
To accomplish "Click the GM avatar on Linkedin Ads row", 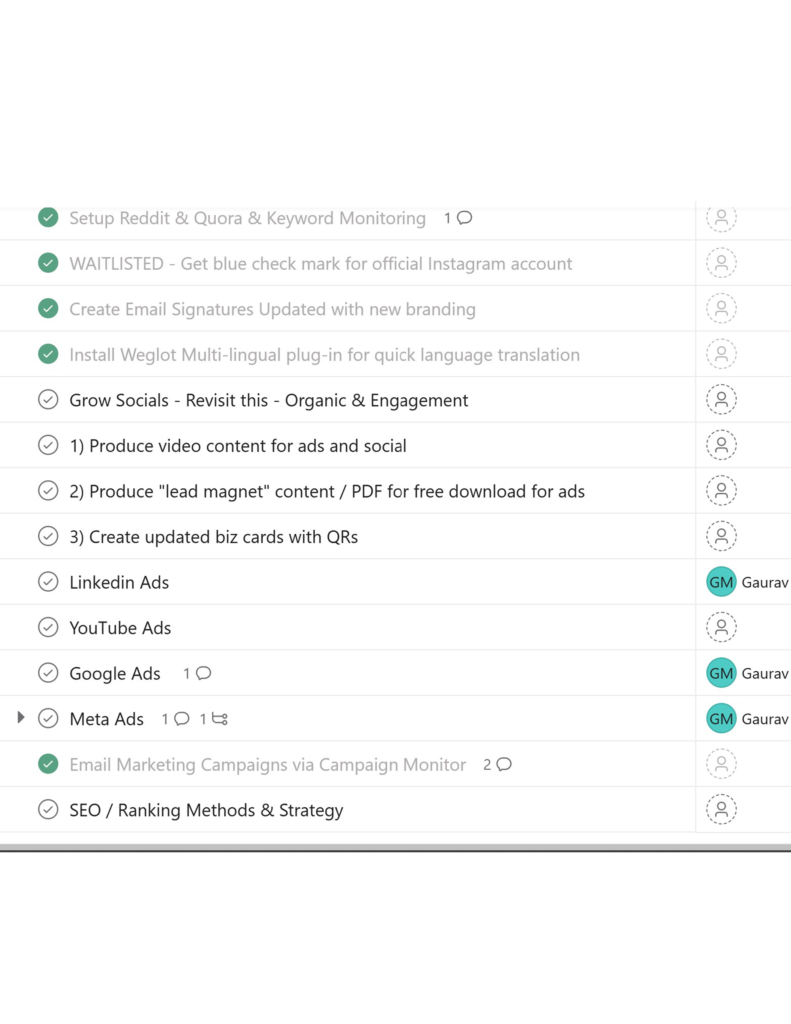I will (x=721, y=582).
